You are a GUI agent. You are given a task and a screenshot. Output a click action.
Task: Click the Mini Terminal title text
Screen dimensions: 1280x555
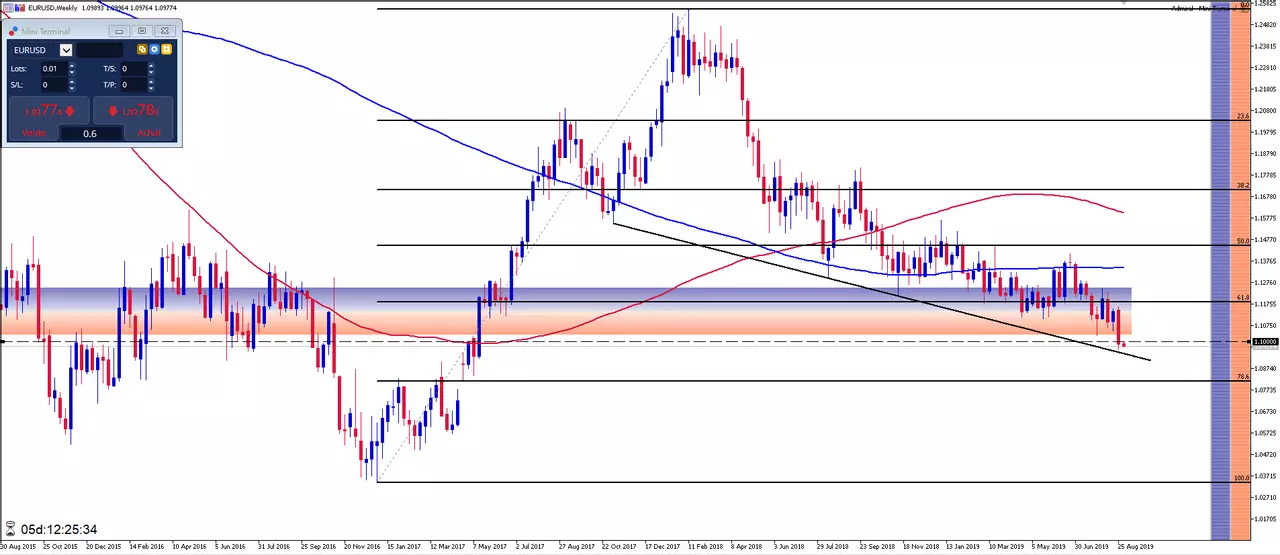(x=46, y=31)
